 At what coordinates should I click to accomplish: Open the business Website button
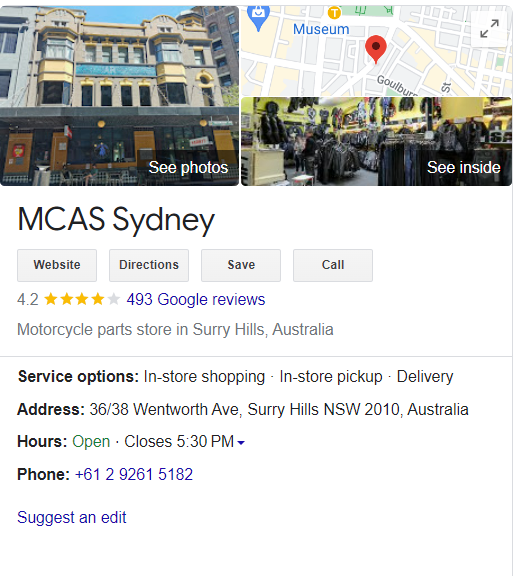[x=57, y=265]
